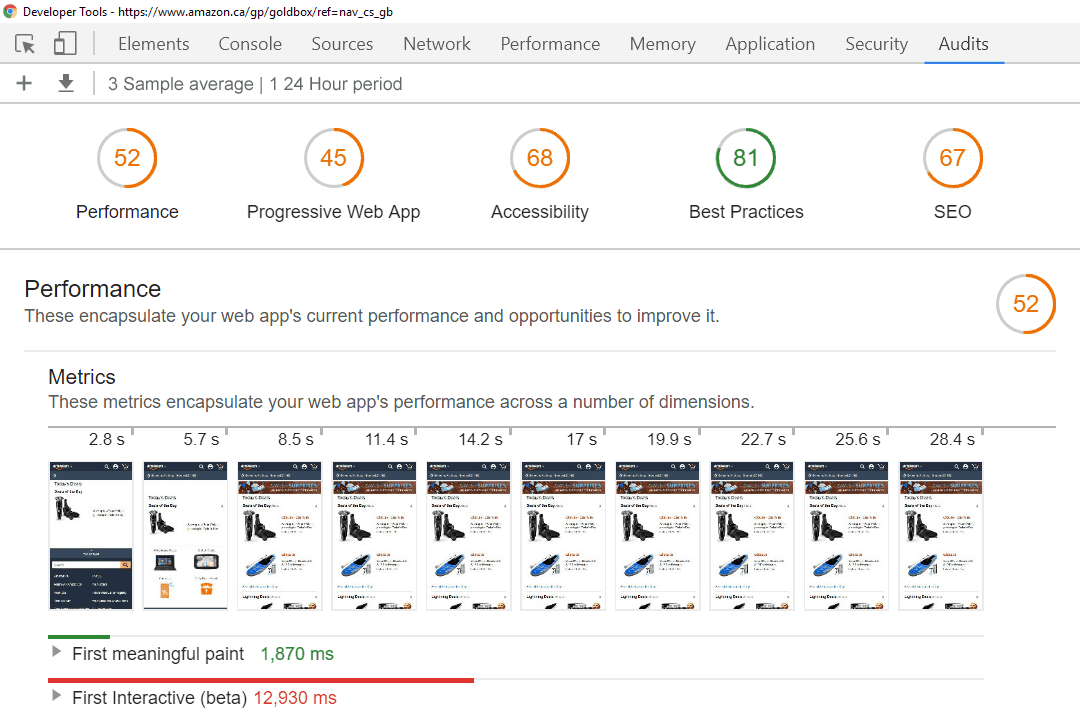Click the 28.4 s filmstrip screenshot
This screenshot has width=1080, height=715.
941,535
